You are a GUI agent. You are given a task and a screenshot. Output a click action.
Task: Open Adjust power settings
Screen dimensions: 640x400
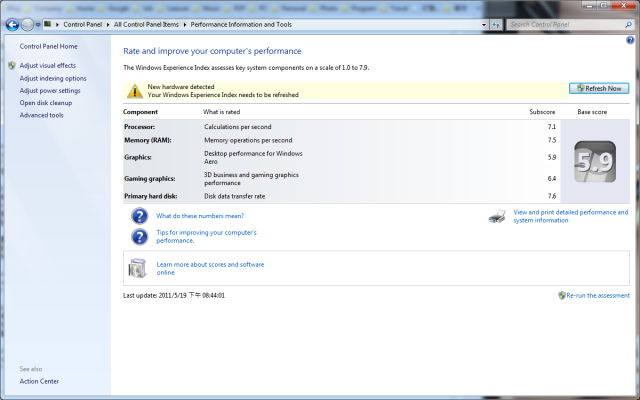[50, 91]
